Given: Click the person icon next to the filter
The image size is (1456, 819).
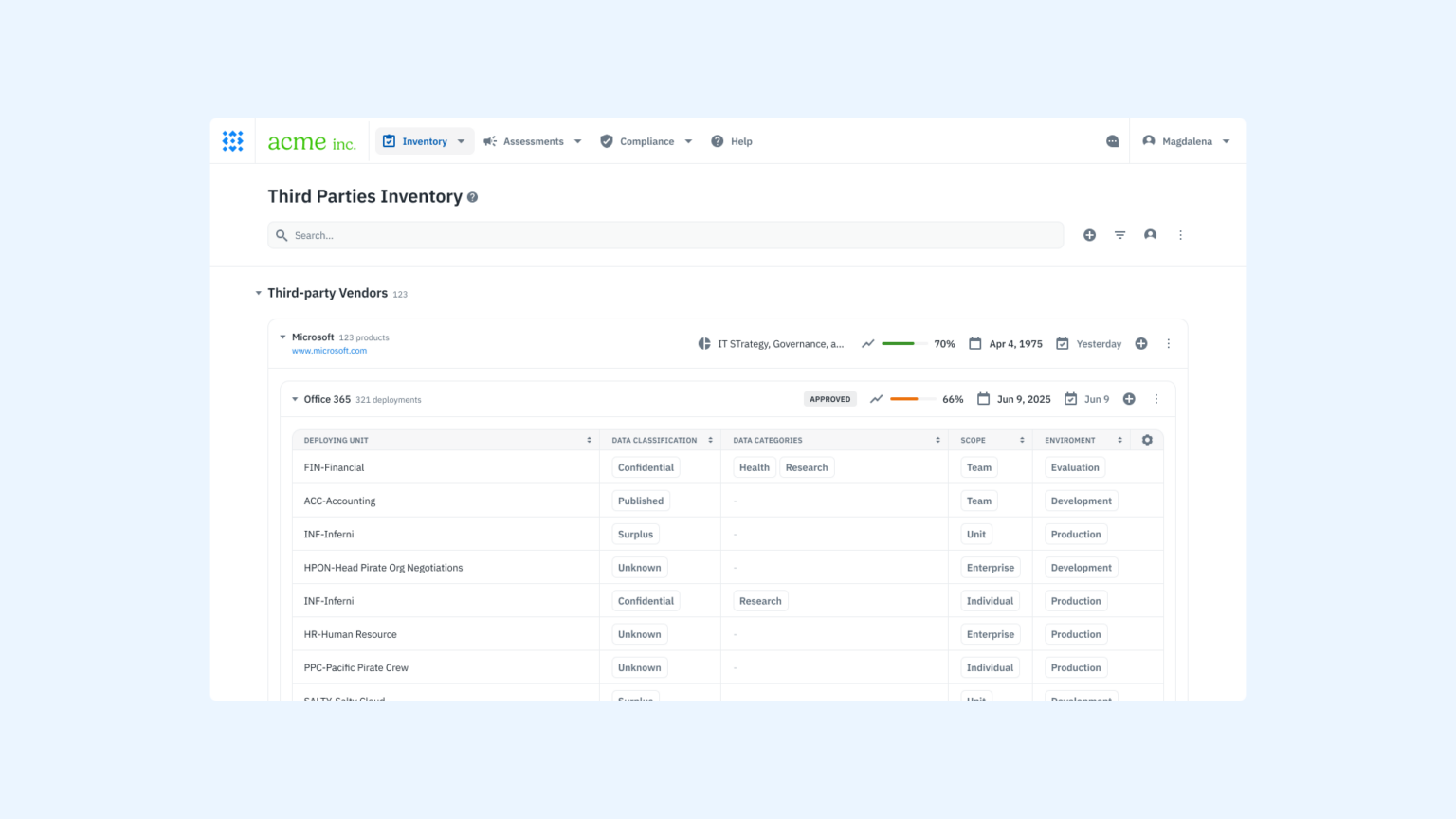Looking at the screenshot, I should [x=1150, y=234].
